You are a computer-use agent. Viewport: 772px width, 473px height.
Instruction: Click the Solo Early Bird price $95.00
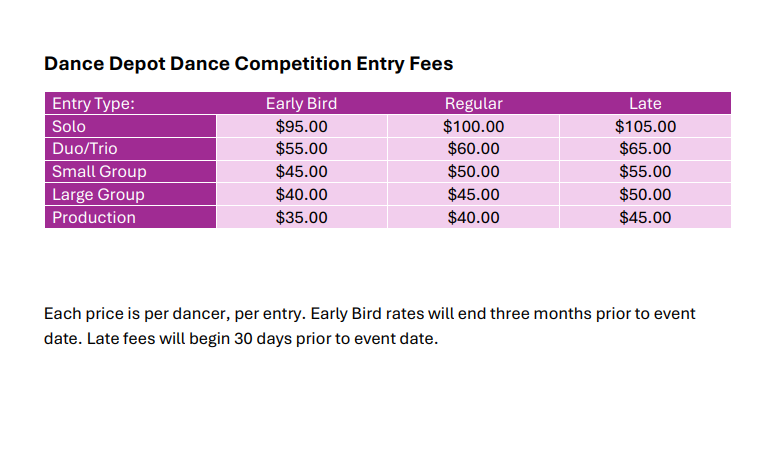[x=301, y=127]
